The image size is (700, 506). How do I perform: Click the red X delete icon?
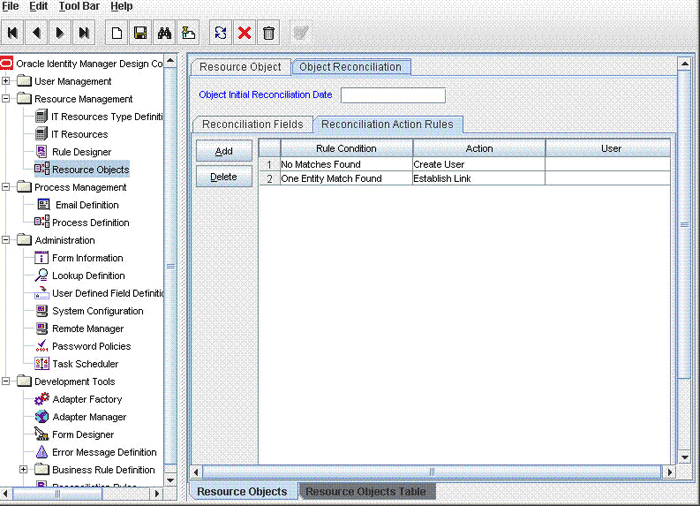pyautogui.click(x=244, y=33)
